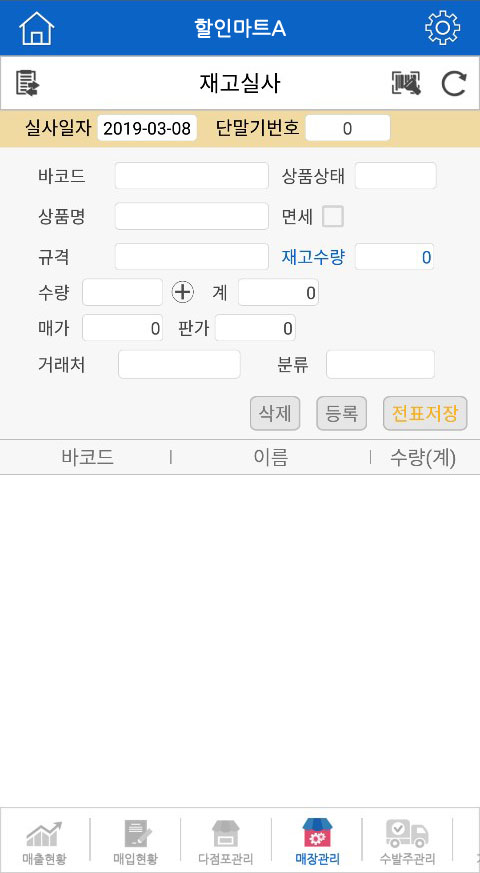
Task: Open the settings gear icon
Action: tap(443, 28)
